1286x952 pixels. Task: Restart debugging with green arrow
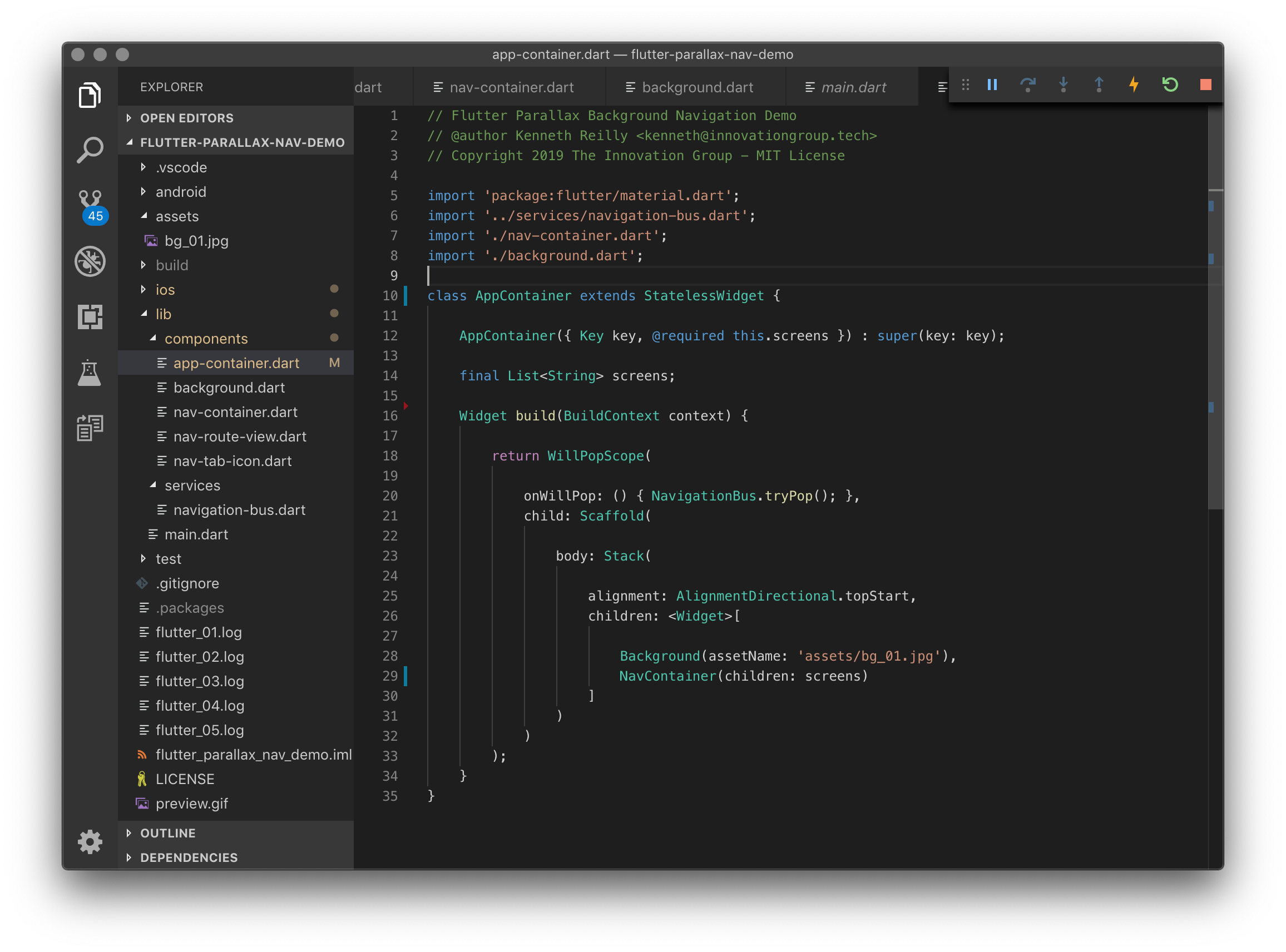click(1170, 85)
